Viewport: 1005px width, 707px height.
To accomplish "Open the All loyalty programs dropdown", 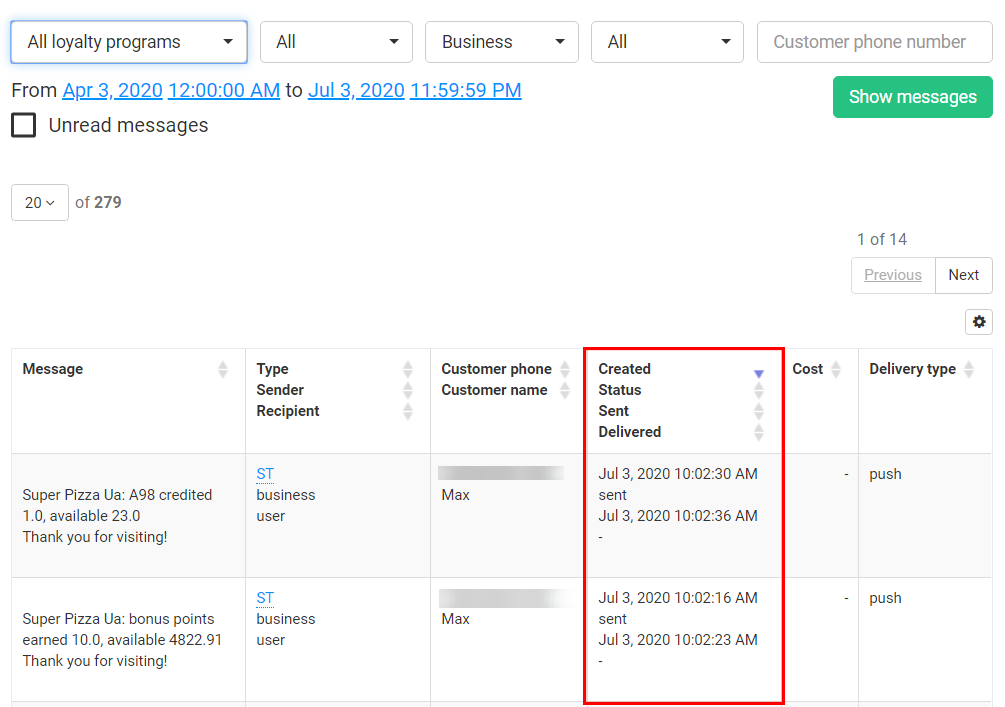I will [129, 42].
